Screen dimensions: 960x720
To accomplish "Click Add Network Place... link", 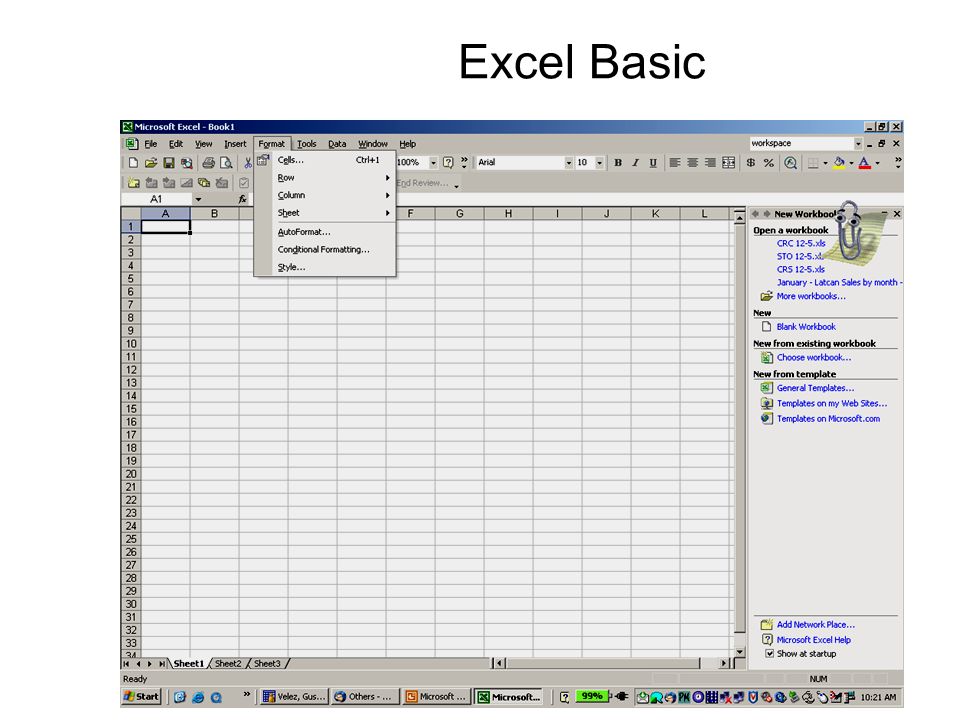I will 816,624.
